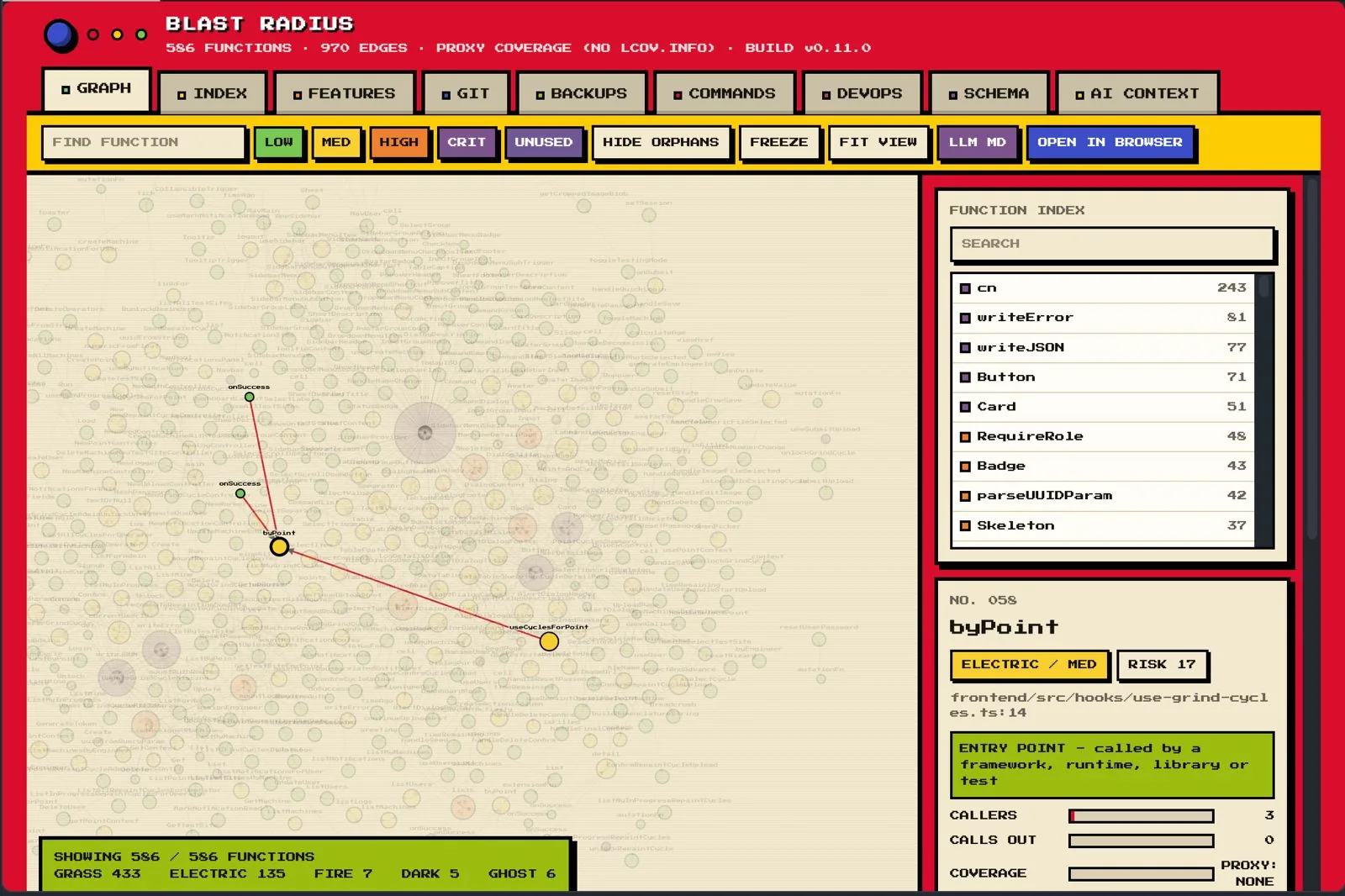Screen dimensions: 1345x896
Task: Select Button in the function index
Action: pos(1103,377)
